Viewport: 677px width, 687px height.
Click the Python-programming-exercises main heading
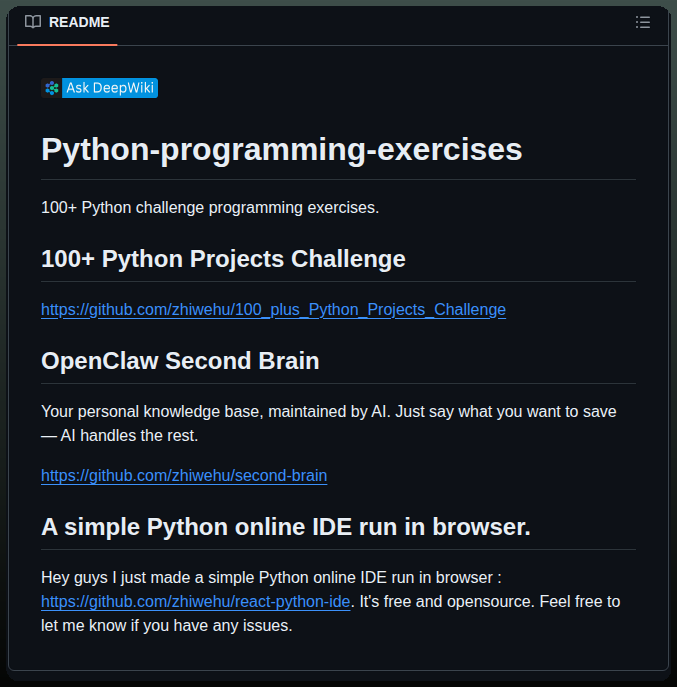[x=281, y=149]
